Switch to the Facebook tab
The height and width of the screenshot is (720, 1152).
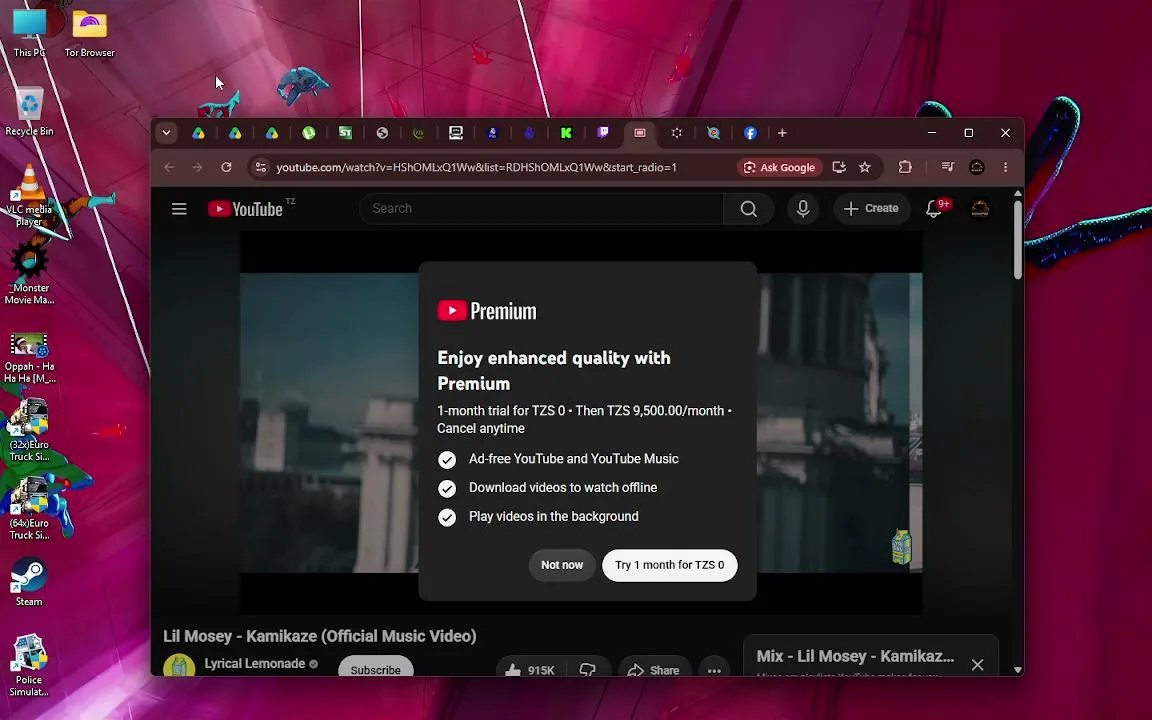tap(750, 133)
